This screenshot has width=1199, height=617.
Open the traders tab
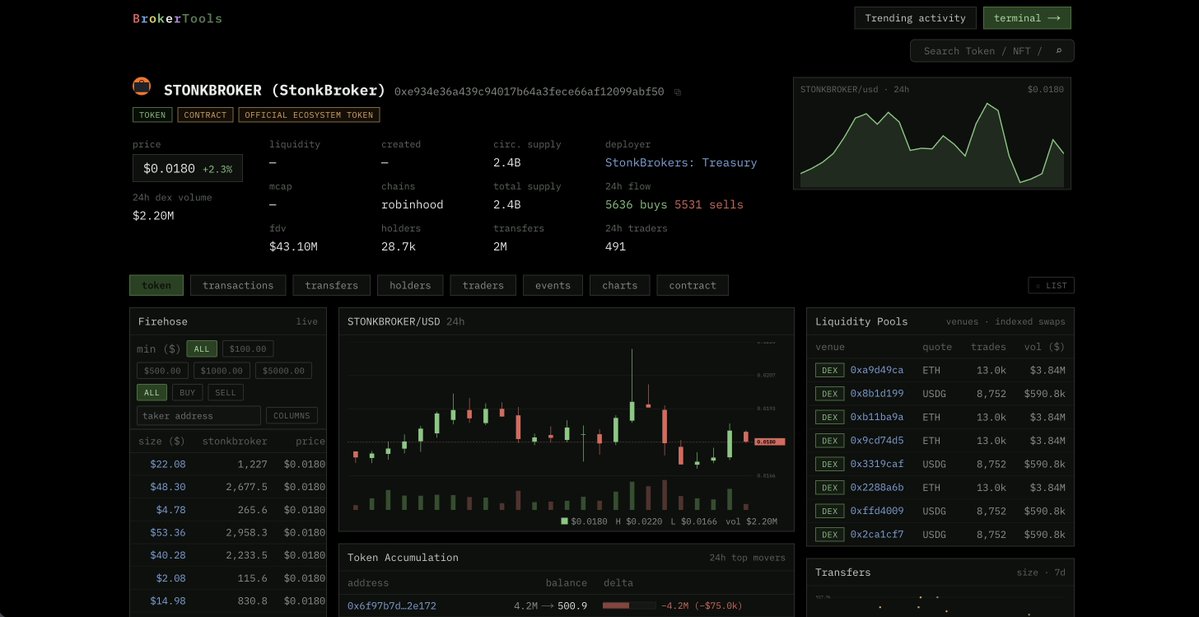click(483, 285)
